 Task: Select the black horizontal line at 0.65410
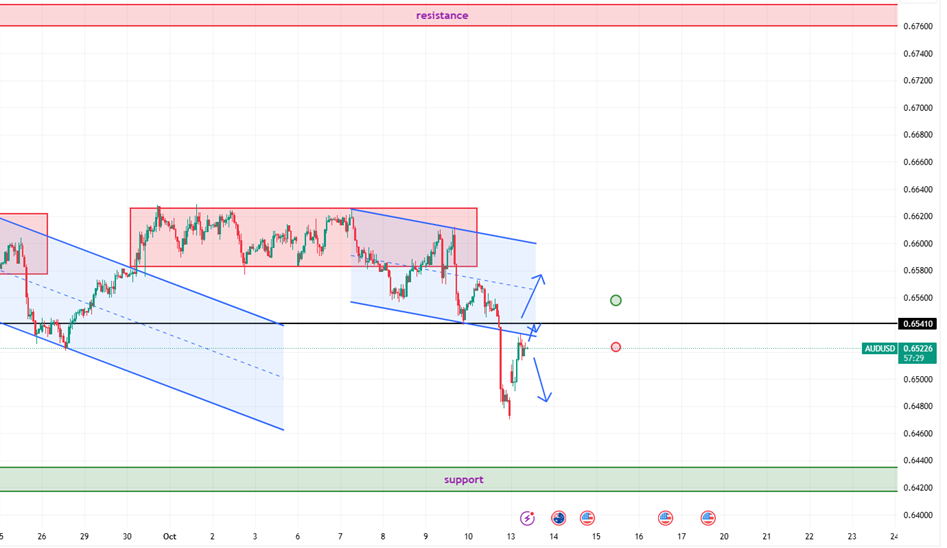[700, 324]
